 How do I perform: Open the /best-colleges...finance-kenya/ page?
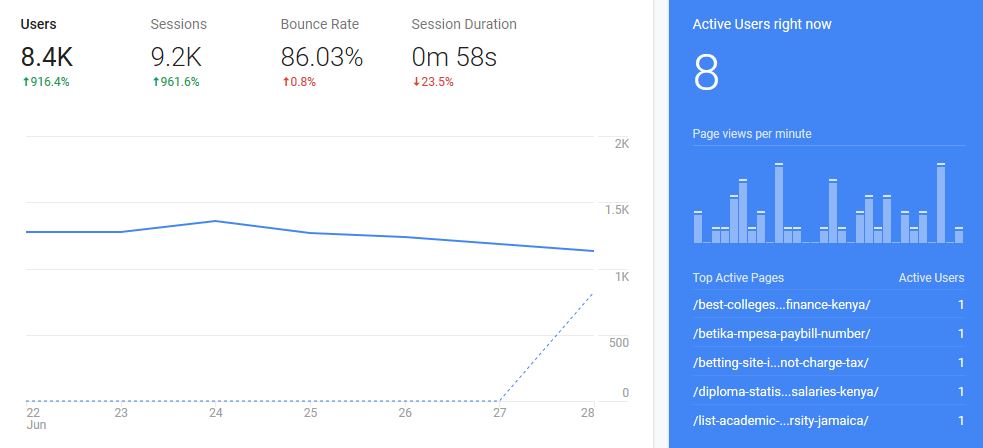(781, 305)
